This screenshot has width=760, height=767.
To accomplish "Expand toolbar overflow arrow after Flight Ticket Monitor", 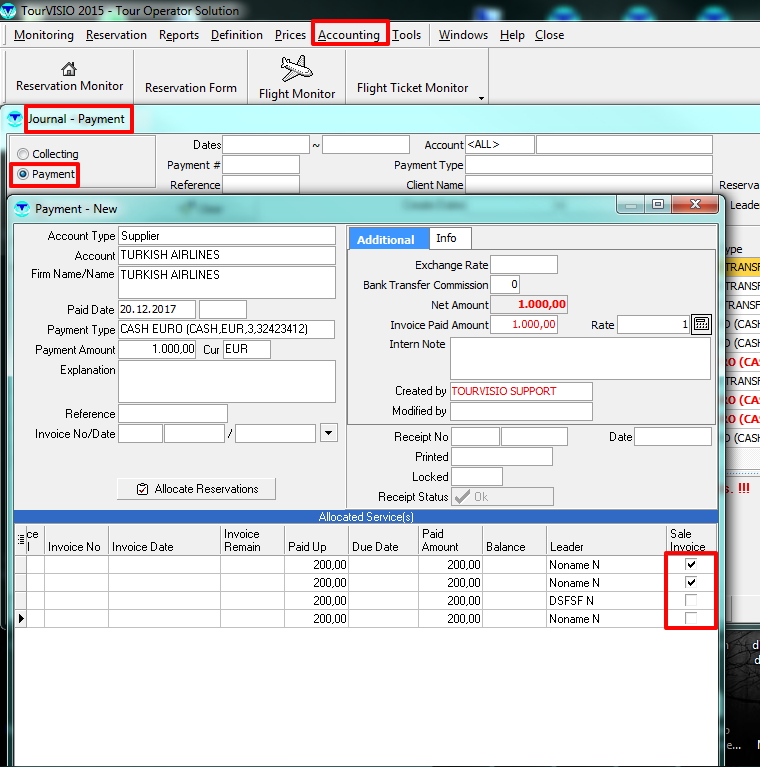I will click(482, 98).
